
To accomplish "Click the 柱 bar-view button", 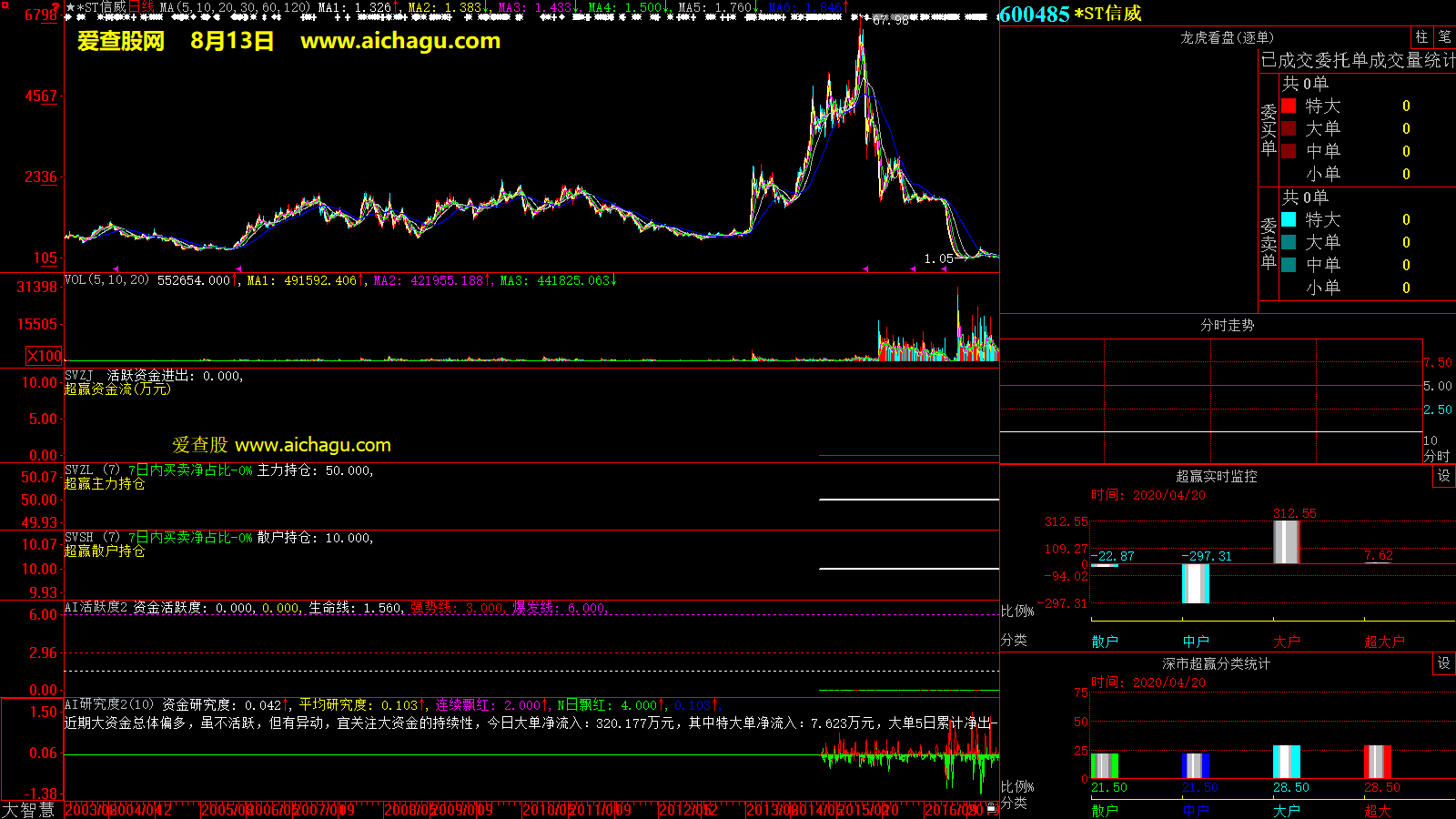I will (x=1421, y=37).
